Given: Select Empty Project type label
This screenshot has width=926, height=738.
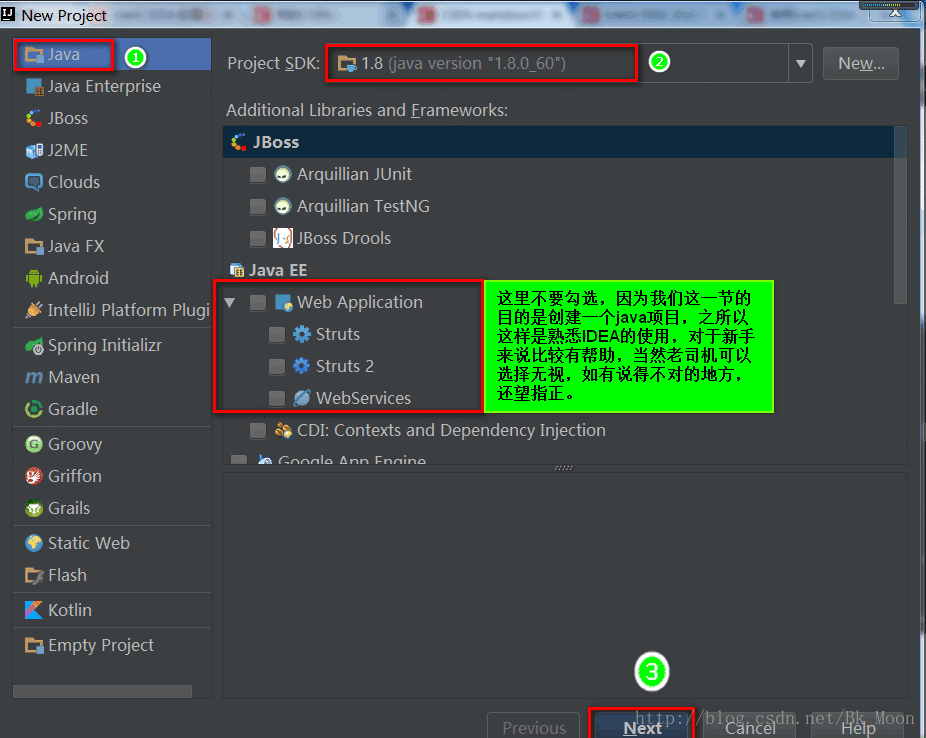Looking at the screenshot, I should coord(101,645).
